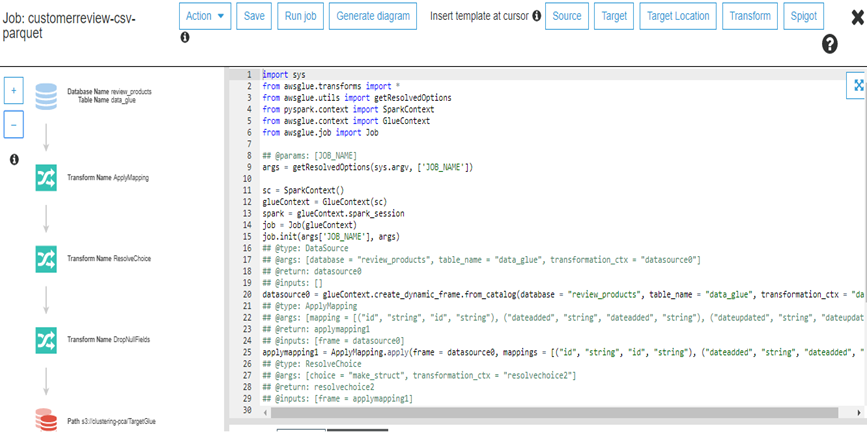Click 'from awsglue.job import Job' line
The image size is (867, 433).
pyautogui.click(x=321, y=133)
